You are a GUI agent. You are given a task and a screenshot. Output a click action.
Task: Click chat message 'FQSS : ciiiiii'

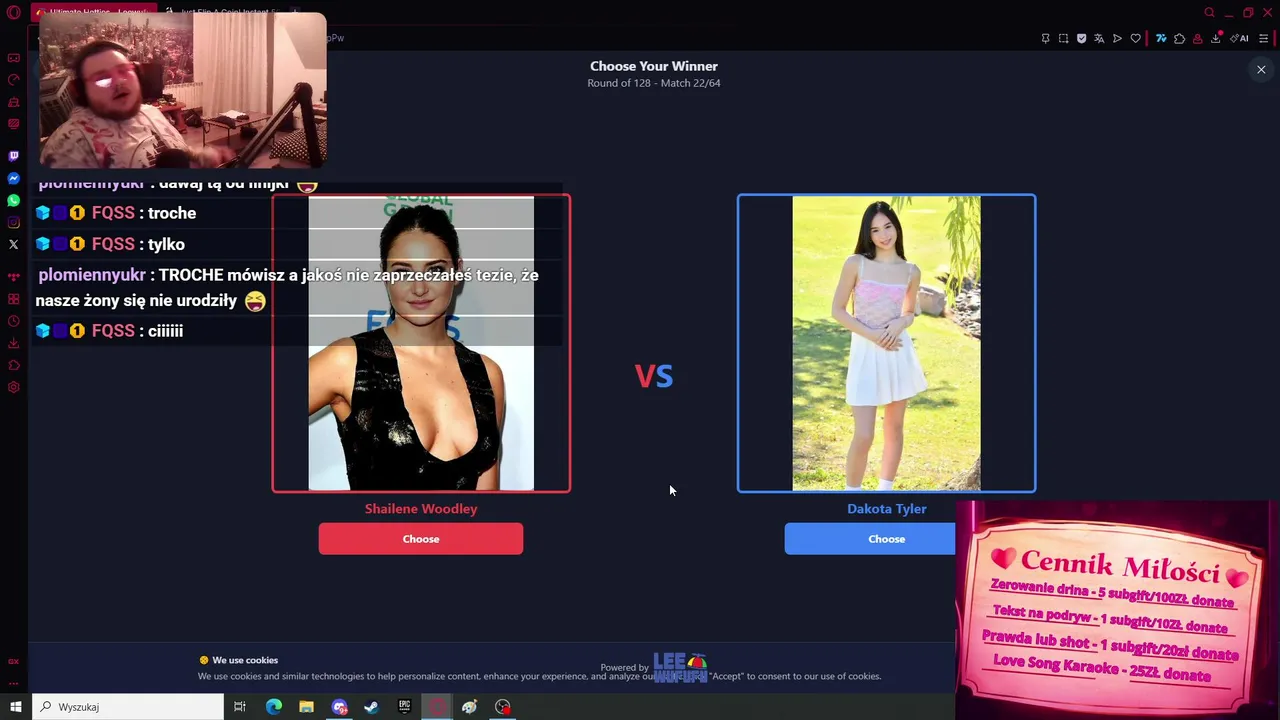(109, 331)
